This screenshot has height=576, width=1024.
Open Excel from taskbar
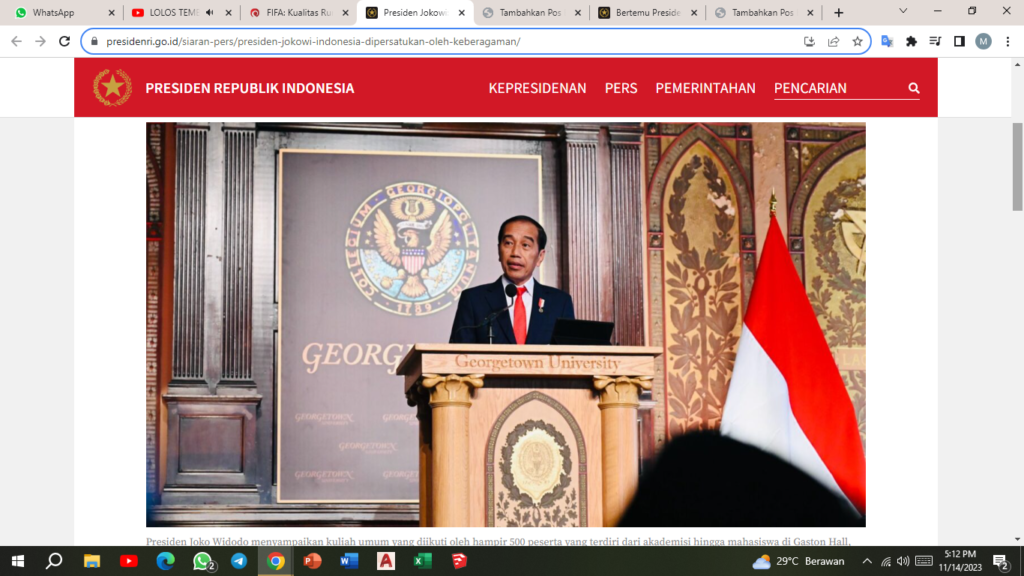point(423,561)
